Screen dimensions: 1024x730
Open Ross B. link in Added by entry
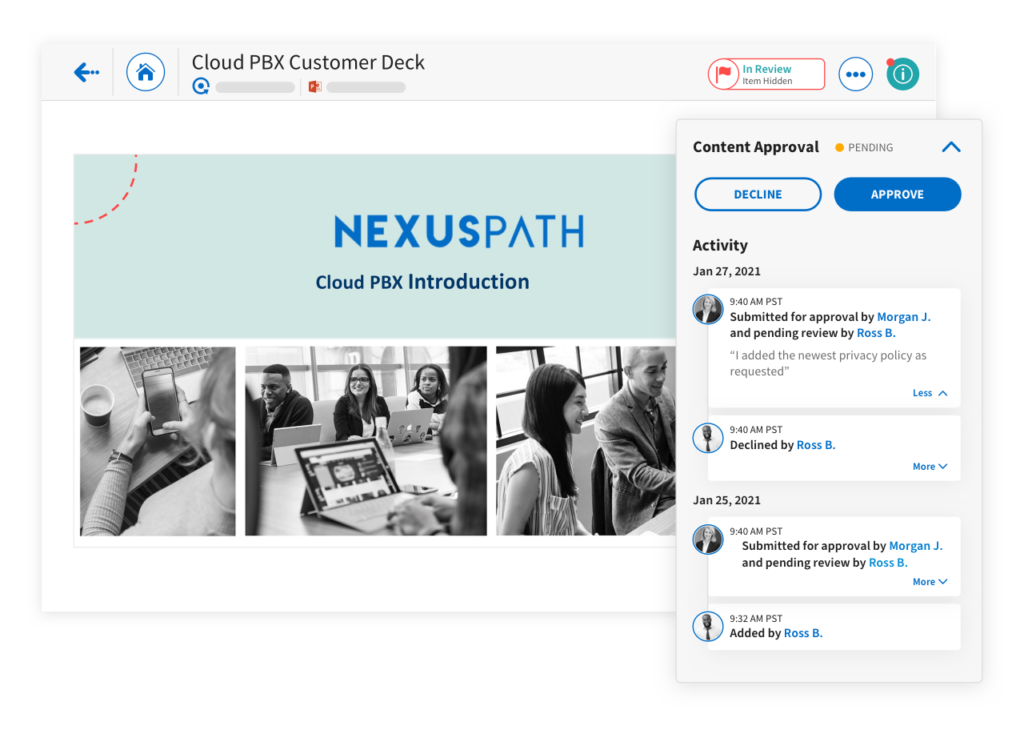803,633
